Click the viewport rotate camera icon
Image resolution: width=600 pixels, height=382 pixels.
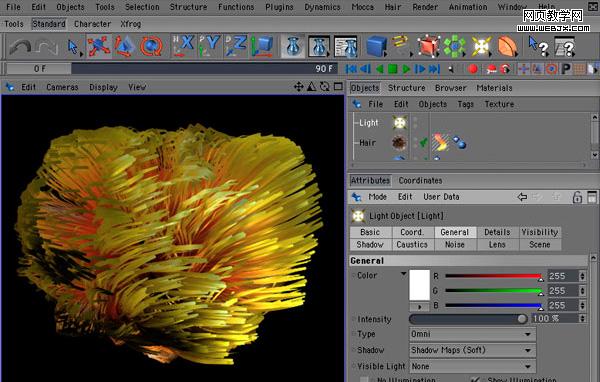coord(324,87)
